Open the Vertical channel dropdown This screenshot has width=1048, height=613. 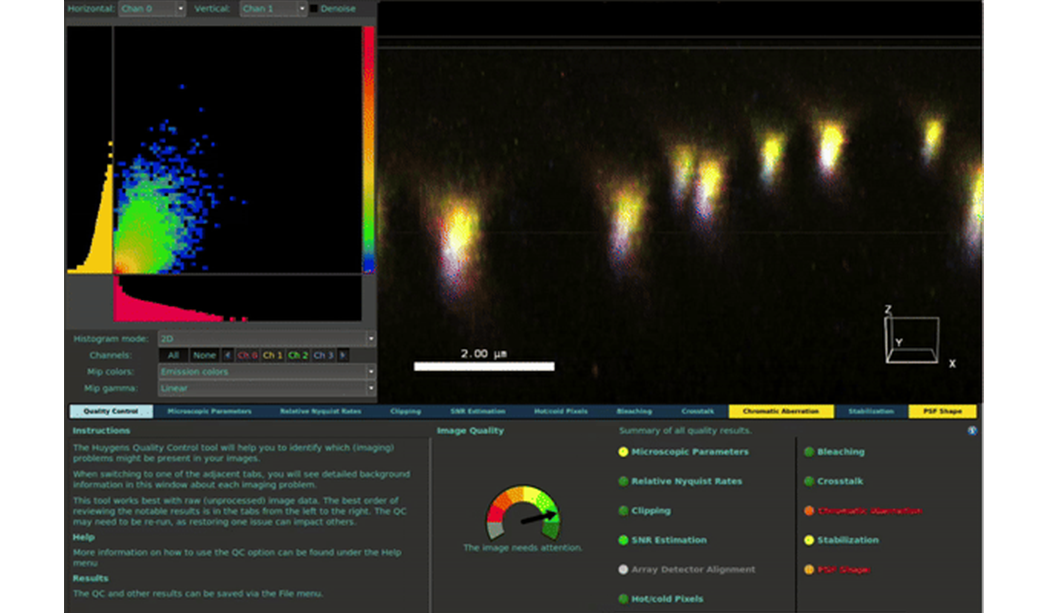click(272, 9)
